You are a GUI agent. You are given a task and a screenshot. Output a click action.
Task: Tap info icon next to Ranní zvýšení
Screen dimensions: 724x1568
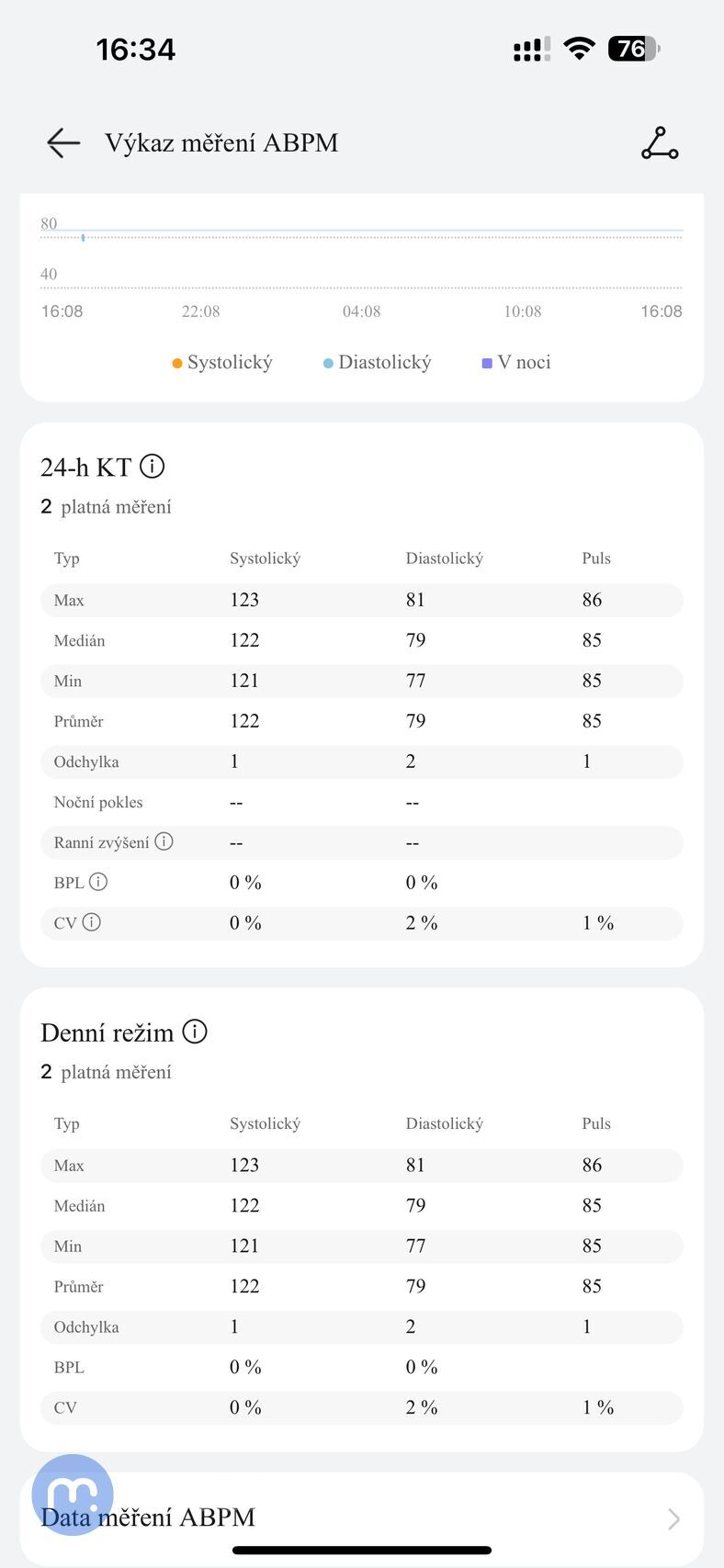pyautogui.click(x=164, y=841)
